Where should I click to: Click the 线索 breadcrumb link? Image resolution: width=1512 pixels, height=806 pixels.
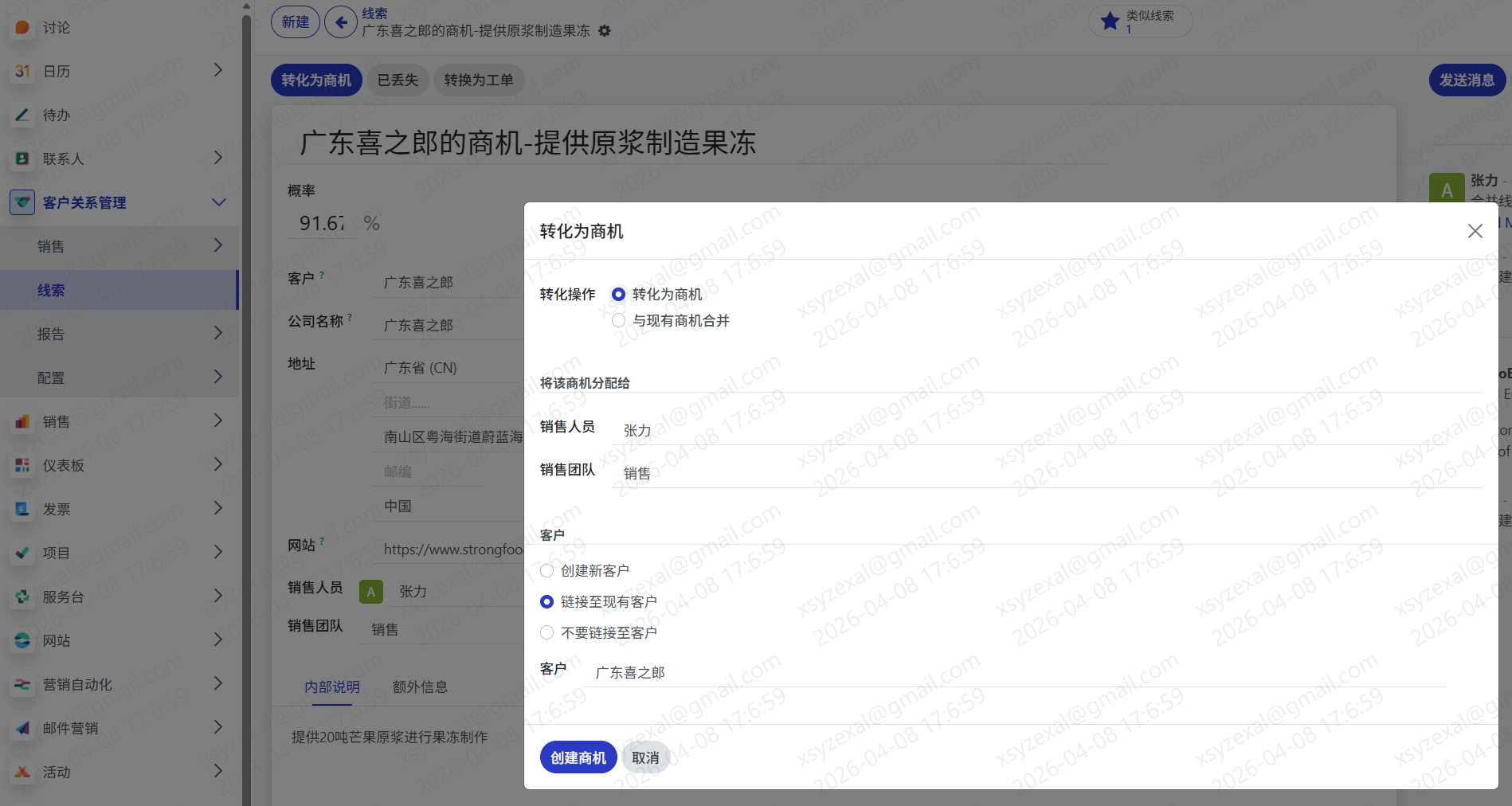click(374, 14)
